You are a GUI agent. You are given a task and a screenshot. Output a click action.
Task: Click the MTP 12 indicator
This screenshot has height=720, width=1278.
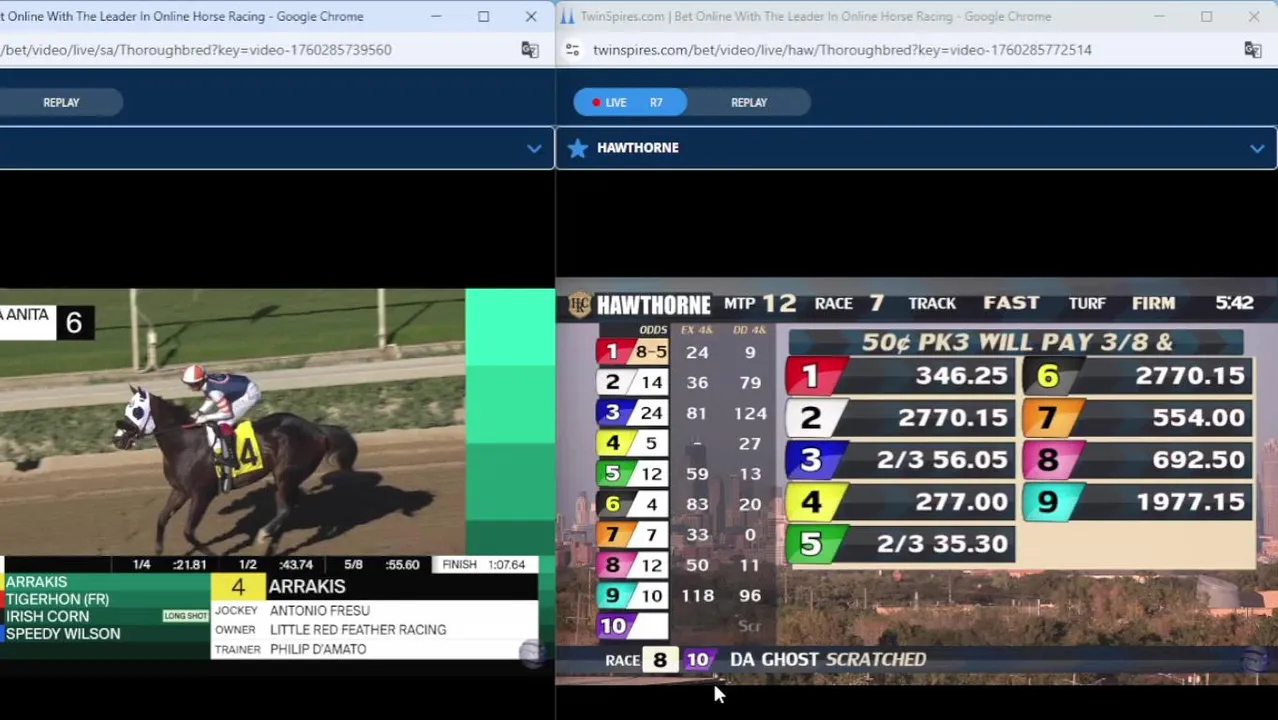pos(760,303)
